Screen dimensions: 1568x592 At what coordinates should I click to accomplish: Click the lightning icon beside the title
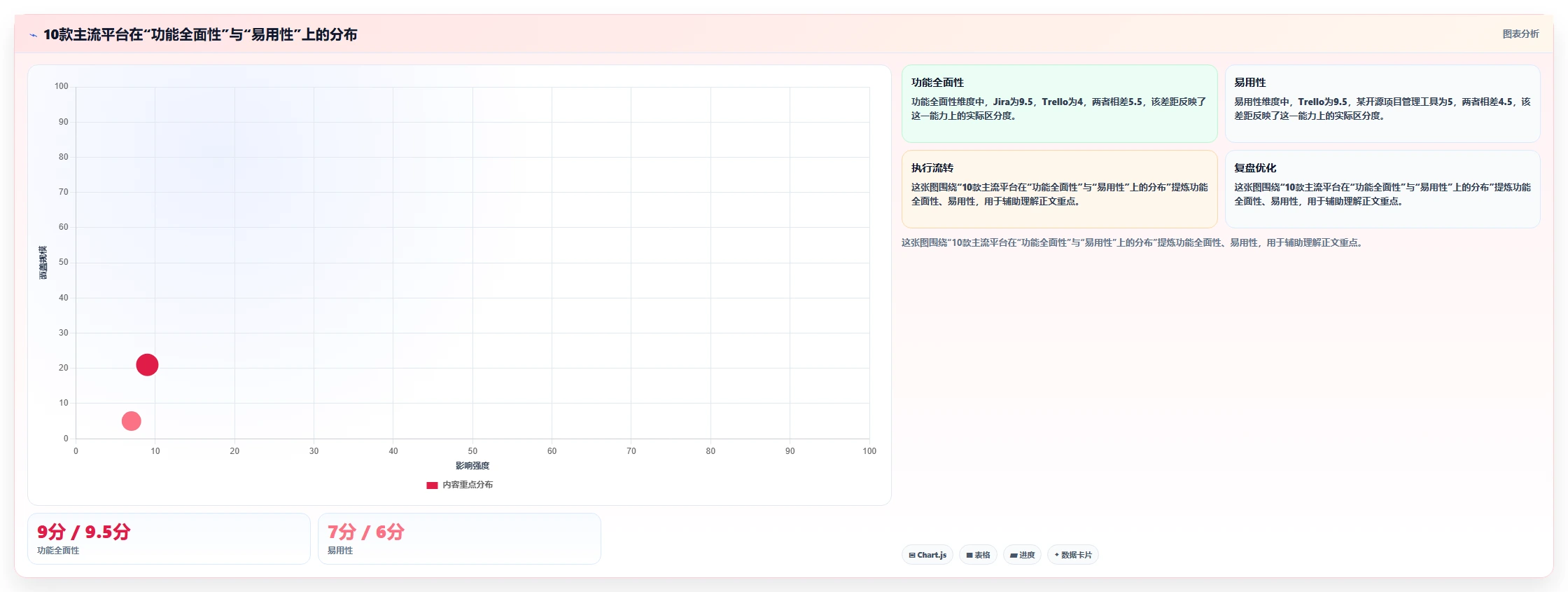click(33, 35)
